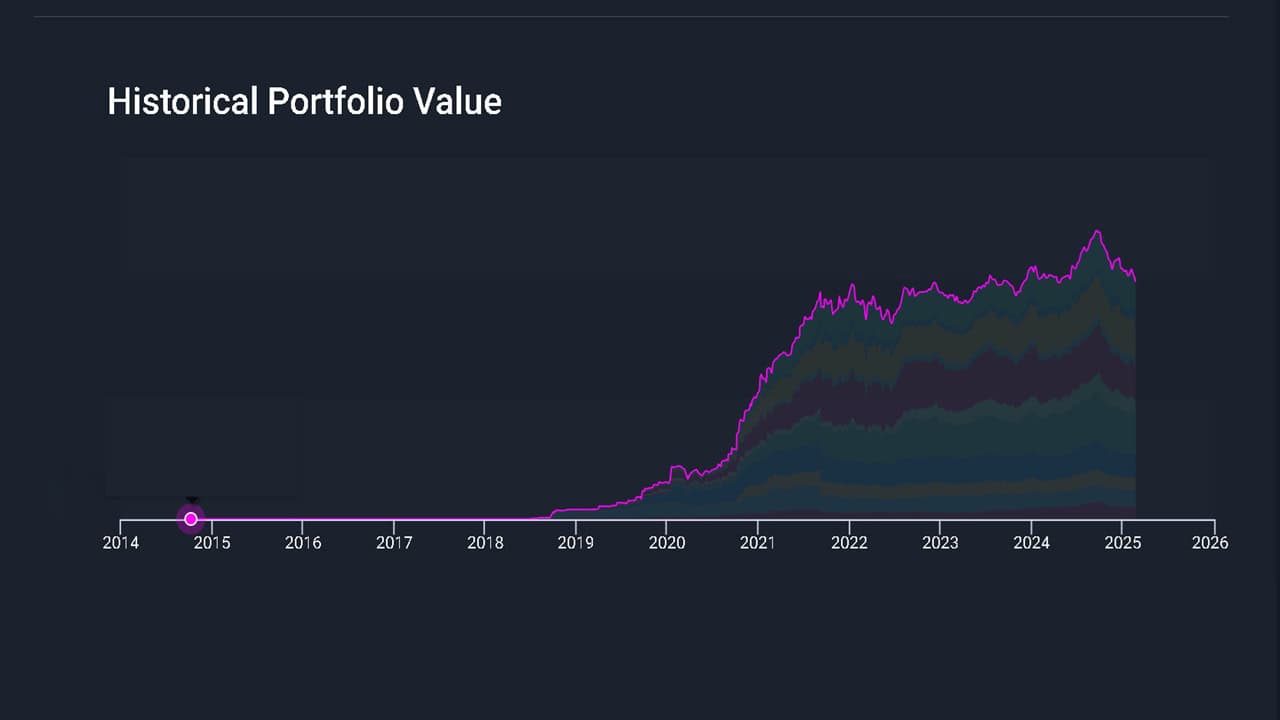Click the 2019 axis label
This screenshot has width=1280, height=720.
pos(576,543)
